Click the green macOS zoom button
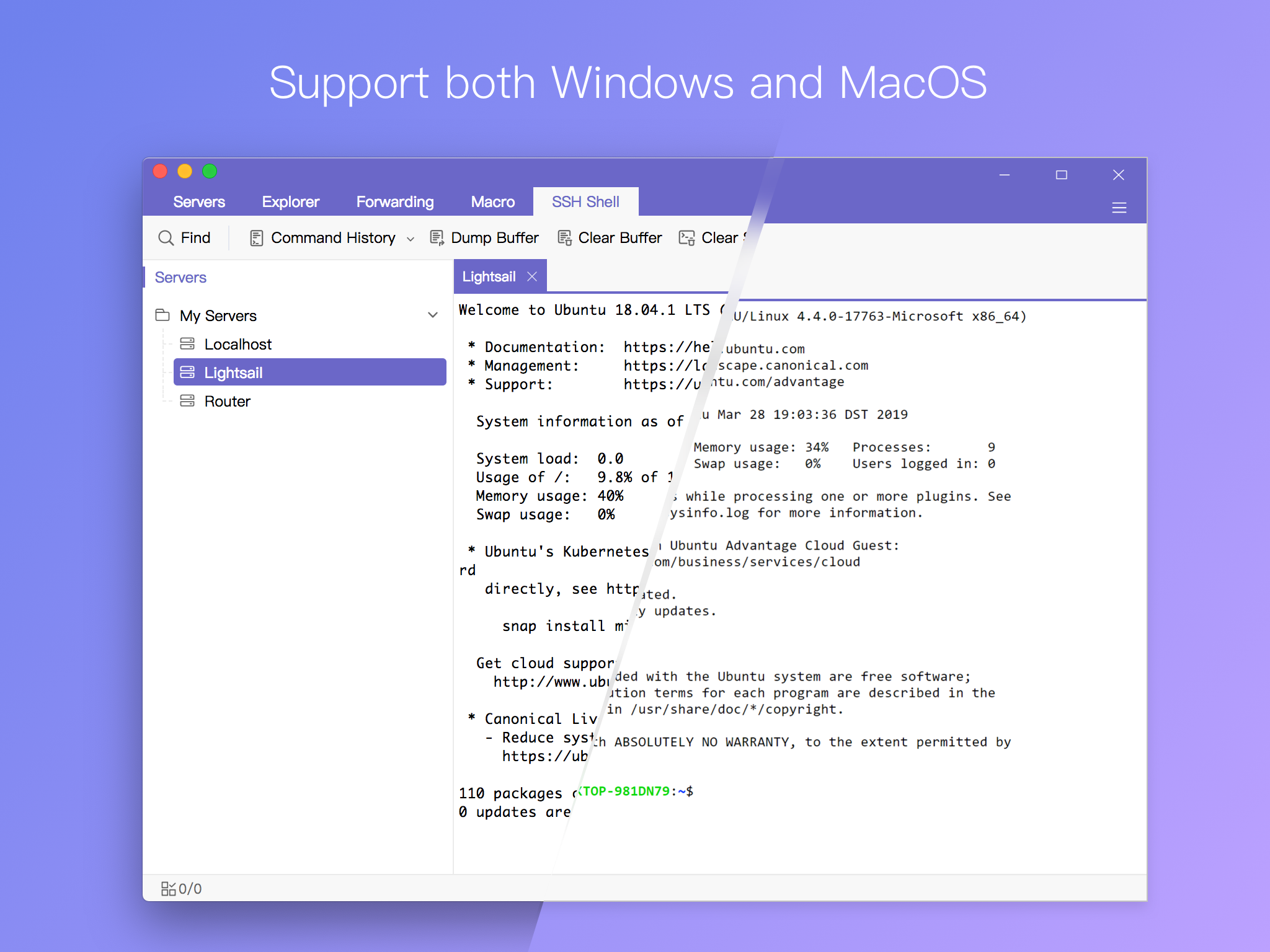1270x952 pixels. pos(210,172)
